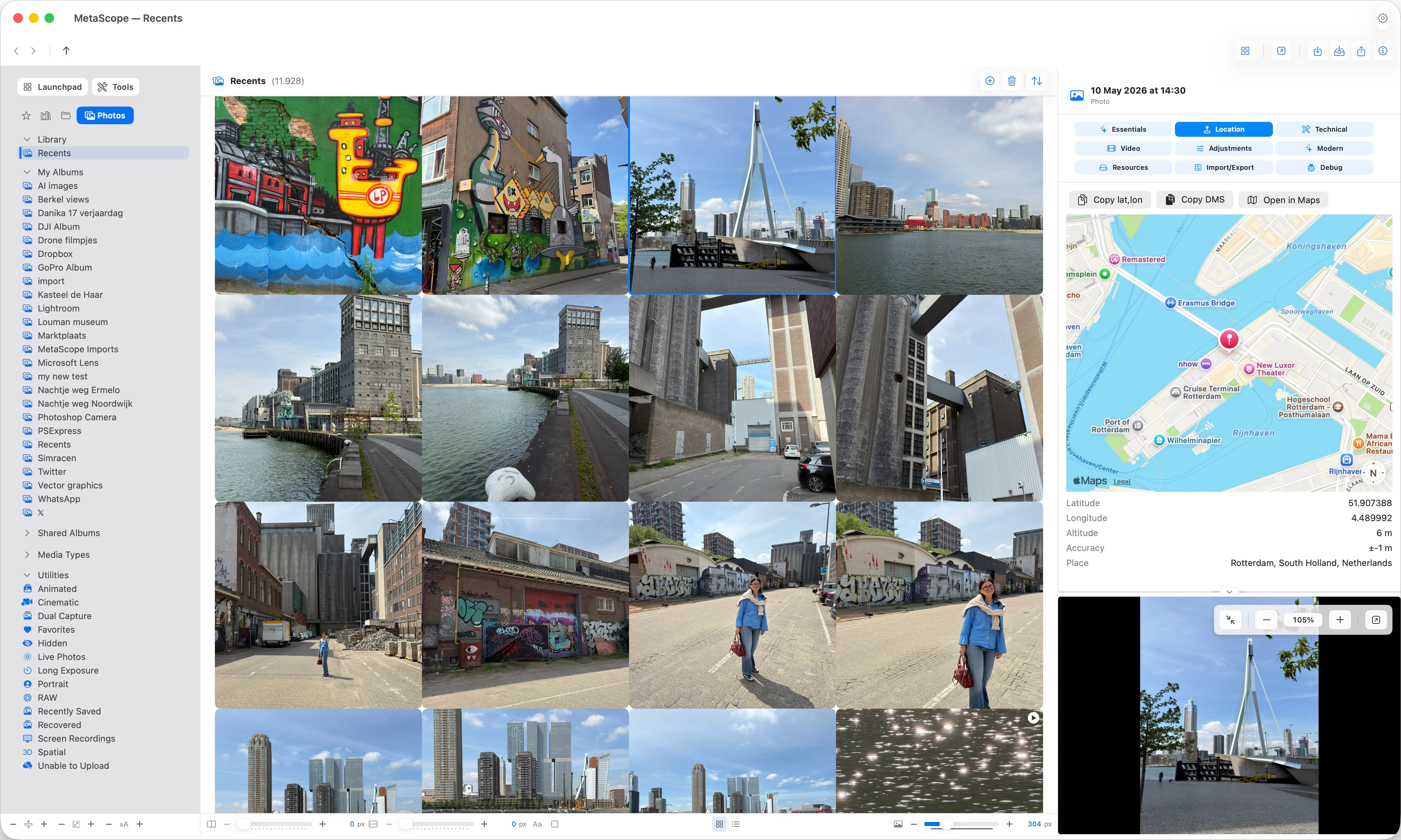Decrease thumbnail size with the minus button
This screenshot has height=840, width=1401.
(913, 824)
